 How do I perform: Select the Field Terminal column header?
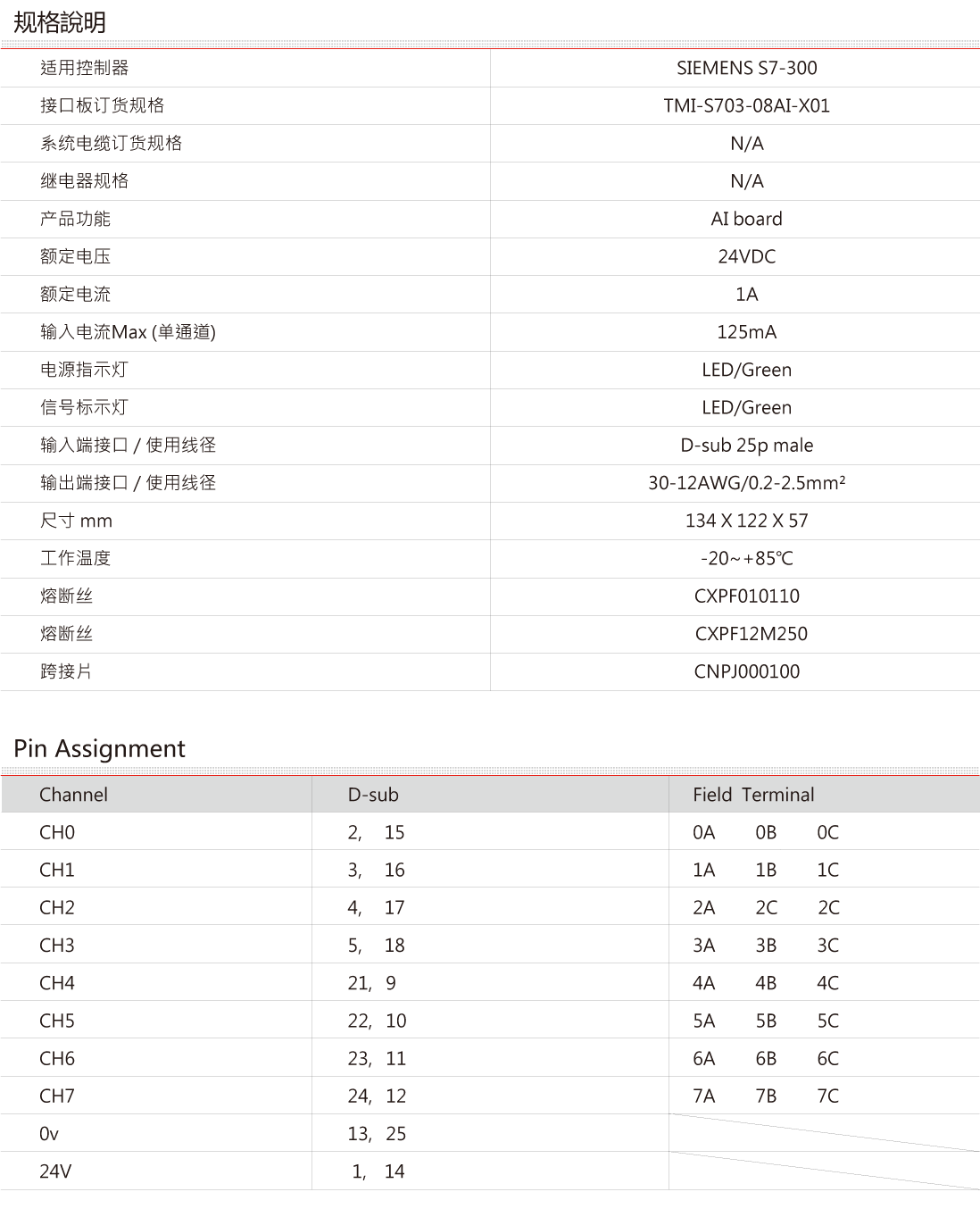[753, 795]
